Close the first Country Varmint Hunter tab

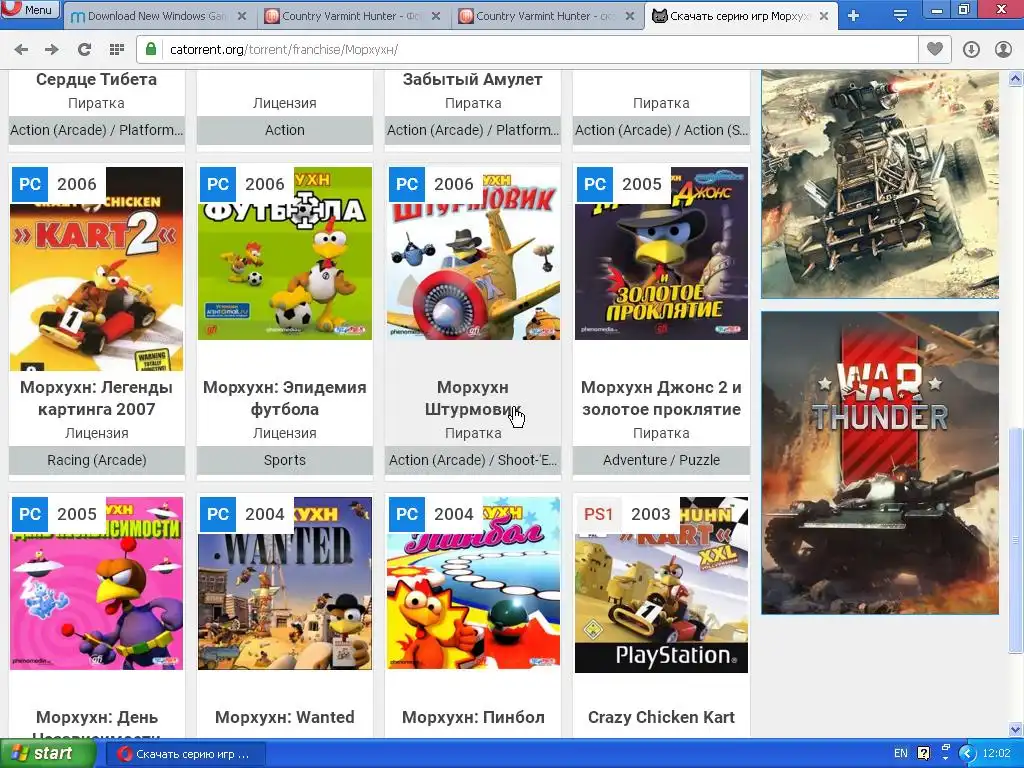pos(436,16)
